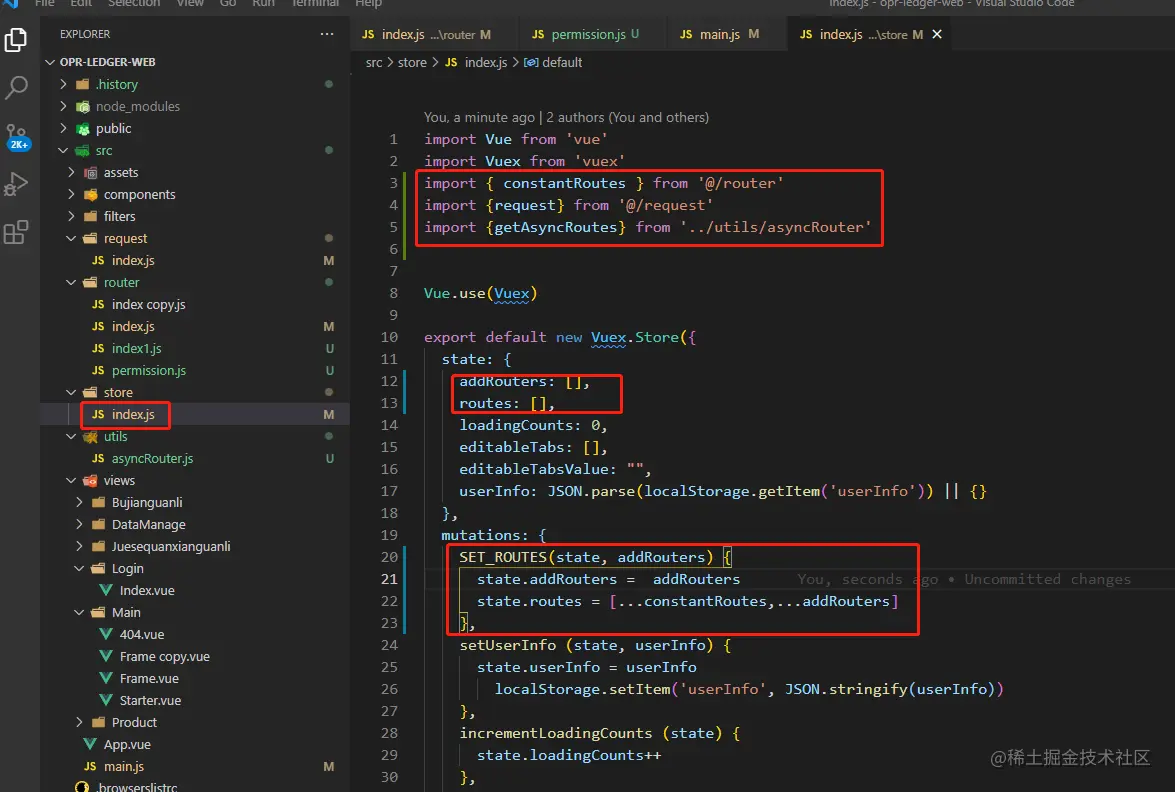Screen dimensions: 1175x792
Task: Open the Run menu
Action: point(263,3)
